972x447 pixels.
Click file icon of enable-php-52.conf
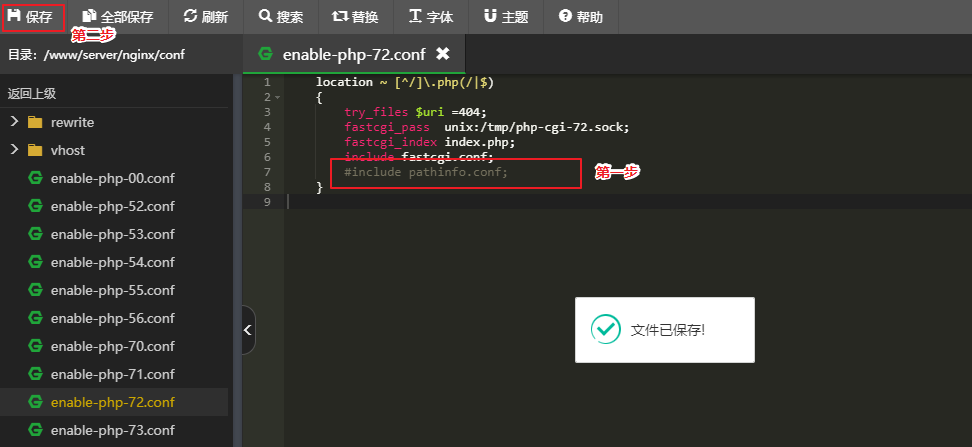tap(35, 206)
